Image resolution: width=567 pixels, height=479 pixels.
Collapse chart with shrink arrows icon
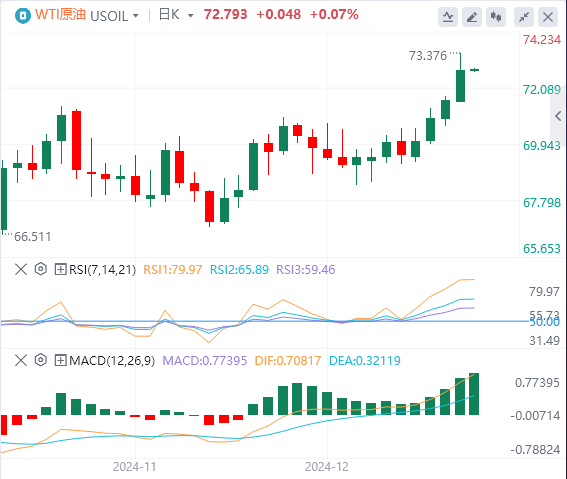(524, 17)
